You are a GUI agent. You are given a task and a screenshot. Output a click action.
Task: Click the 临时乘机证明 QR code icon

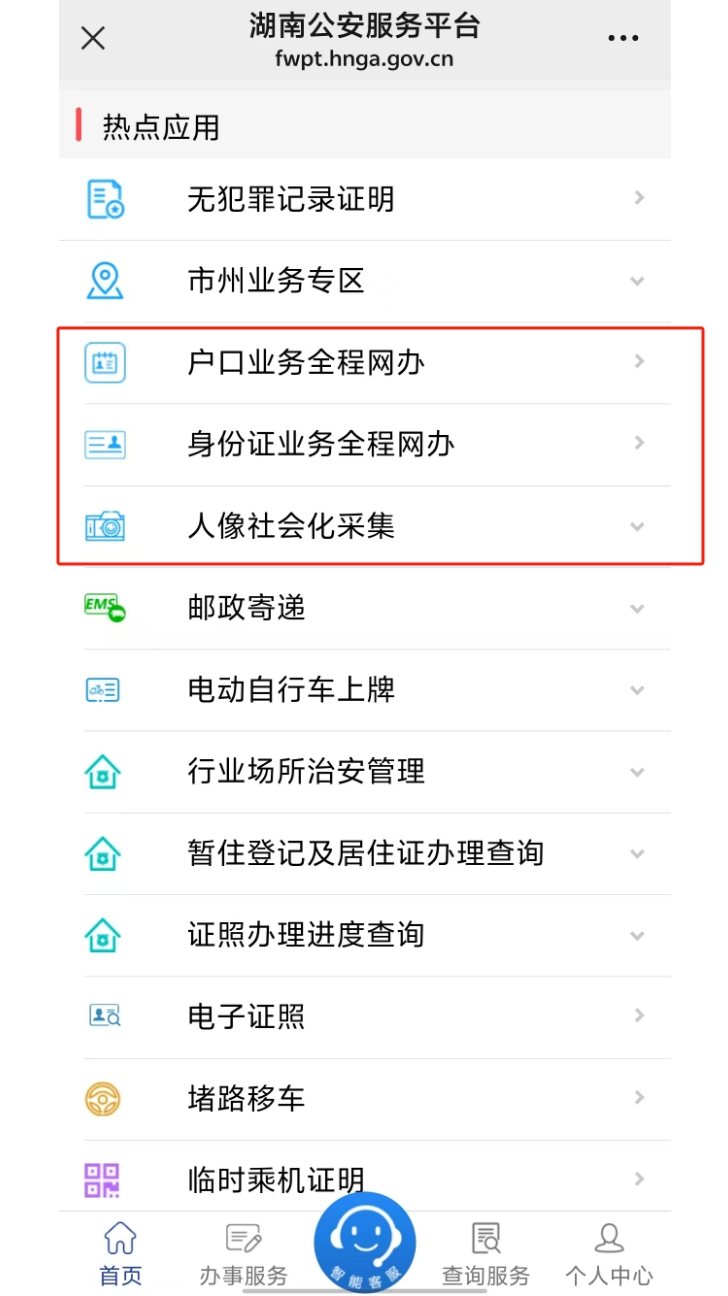(x=102, y=1180)
